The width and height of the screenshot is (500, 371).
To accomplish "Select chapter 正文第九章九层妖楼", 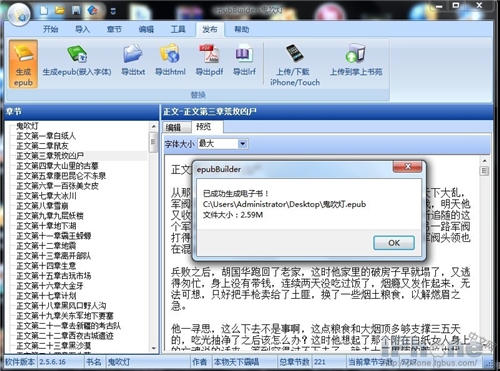I will coord(50,216).
